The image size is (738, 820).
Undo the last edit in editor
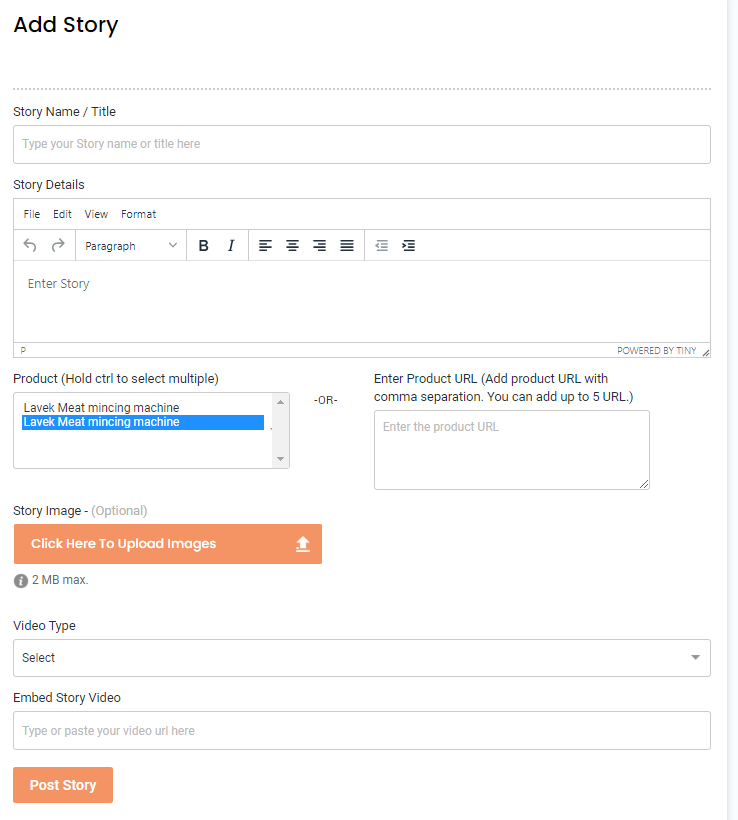[x=30, y=245]
